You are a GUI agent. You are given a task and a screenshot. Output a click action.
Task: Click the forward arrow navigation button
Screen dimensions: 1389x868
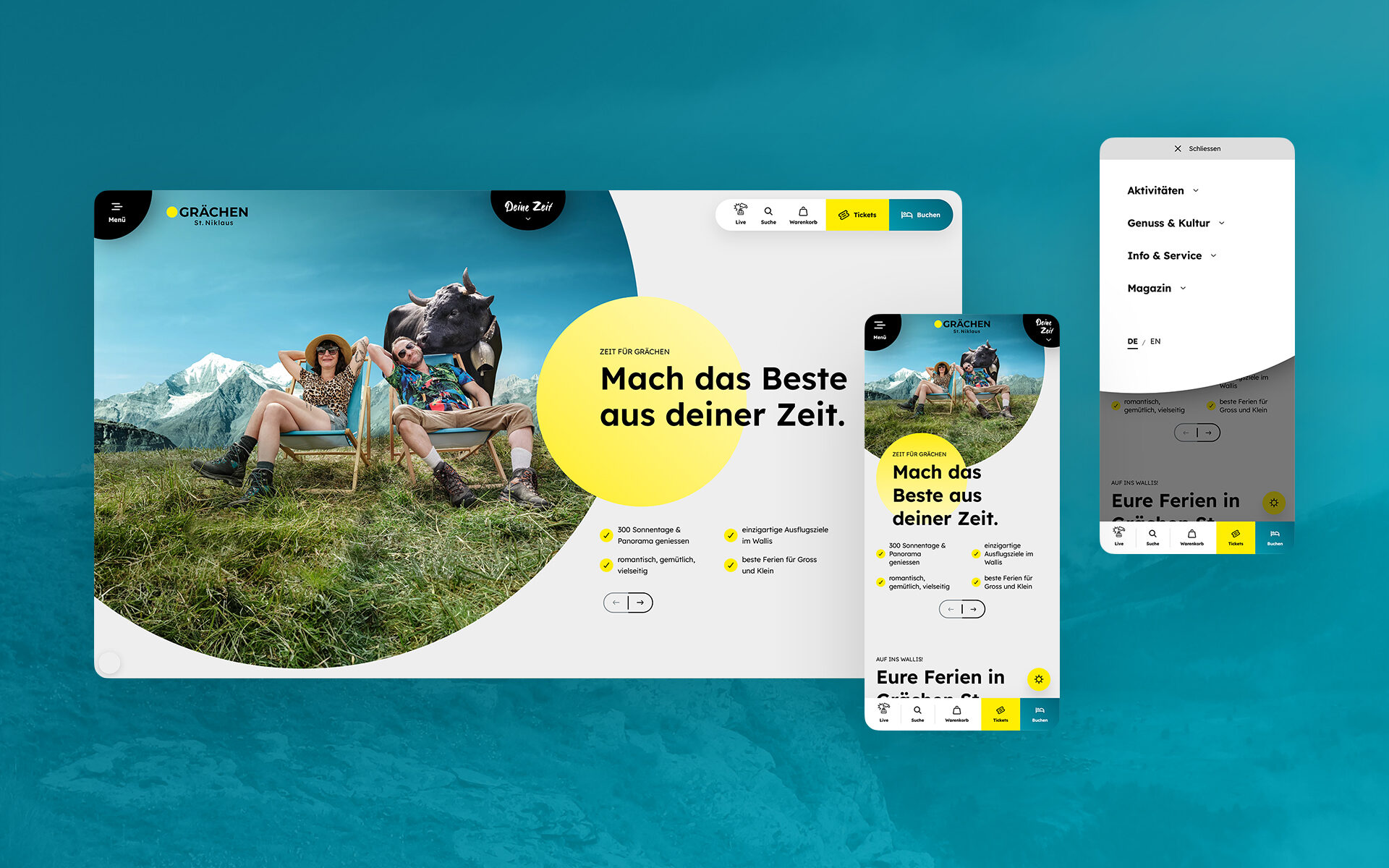(641, 603)
